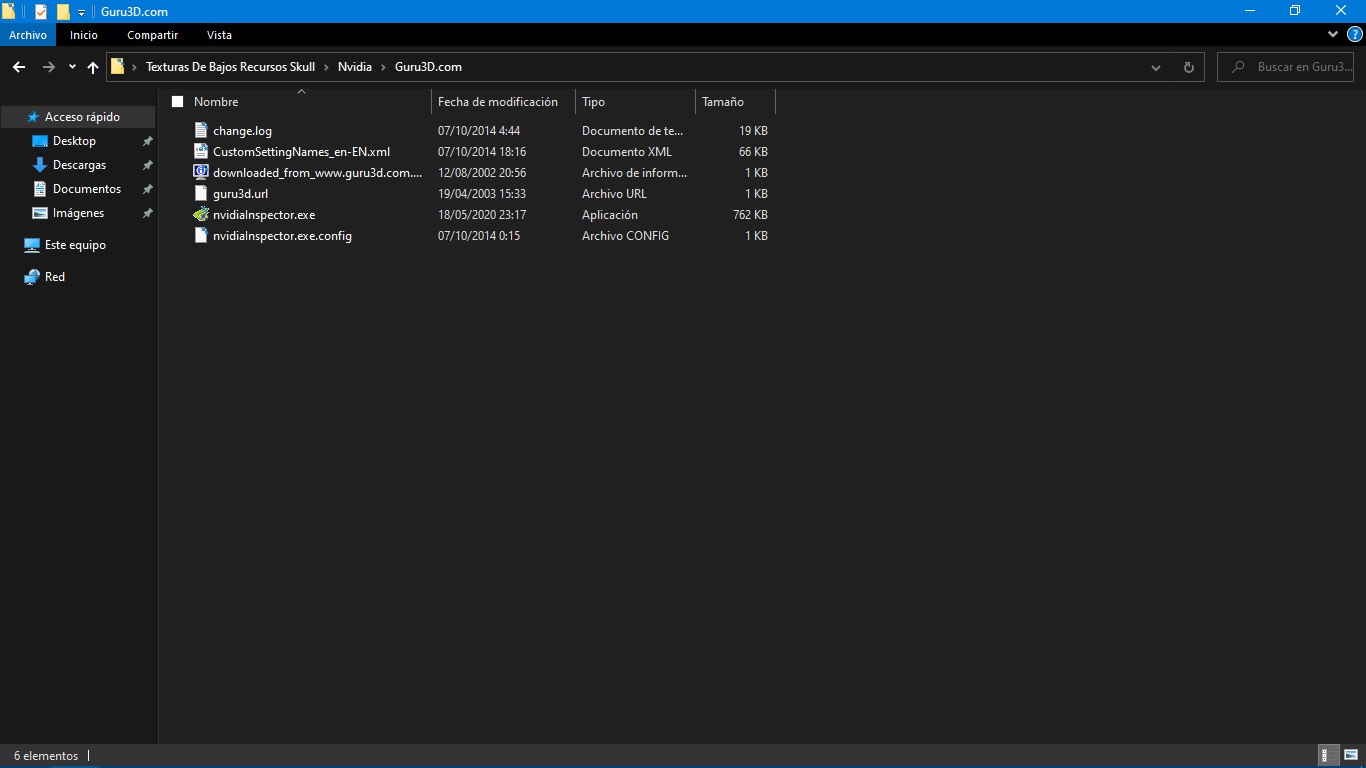Click the Red network icon
Image resolution: width=1366 pixels, height=768 pixels.
point(32,277)
